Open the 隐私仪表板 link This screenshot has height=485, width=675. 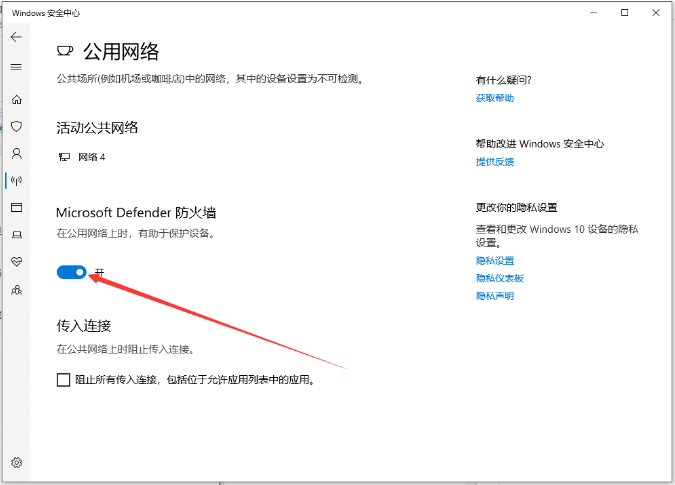(x=500, y=278)
